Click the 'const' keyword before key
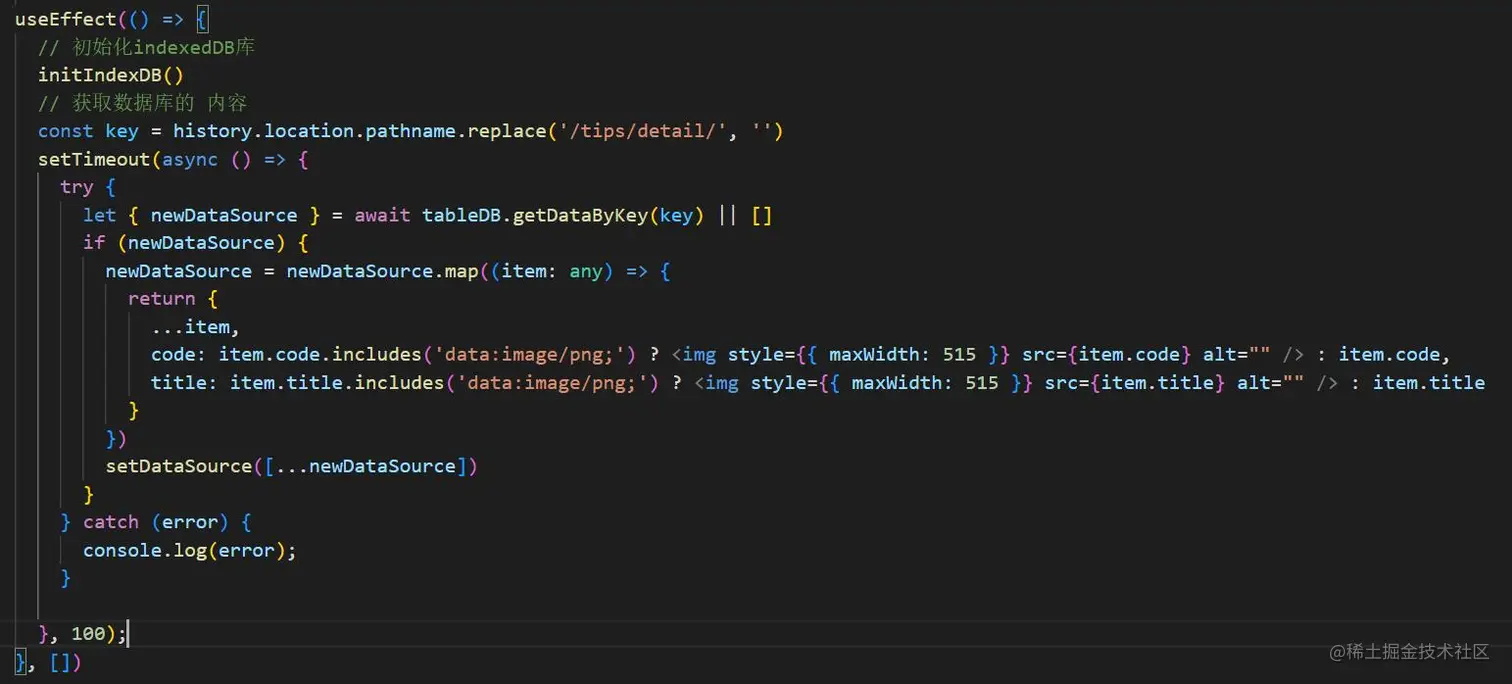 (x=66, y=131)
